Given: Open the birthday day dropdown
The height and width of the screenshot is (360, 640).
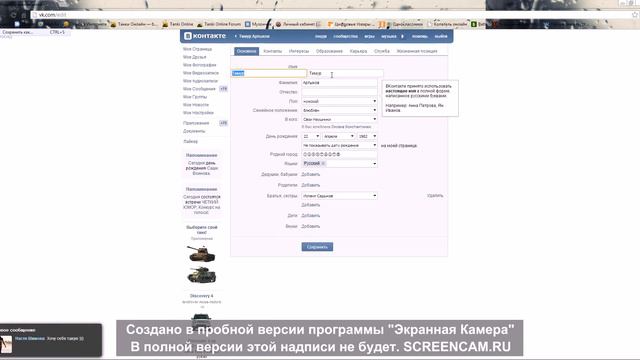Looking at the screenshot, I should click(x=311, y=136).
